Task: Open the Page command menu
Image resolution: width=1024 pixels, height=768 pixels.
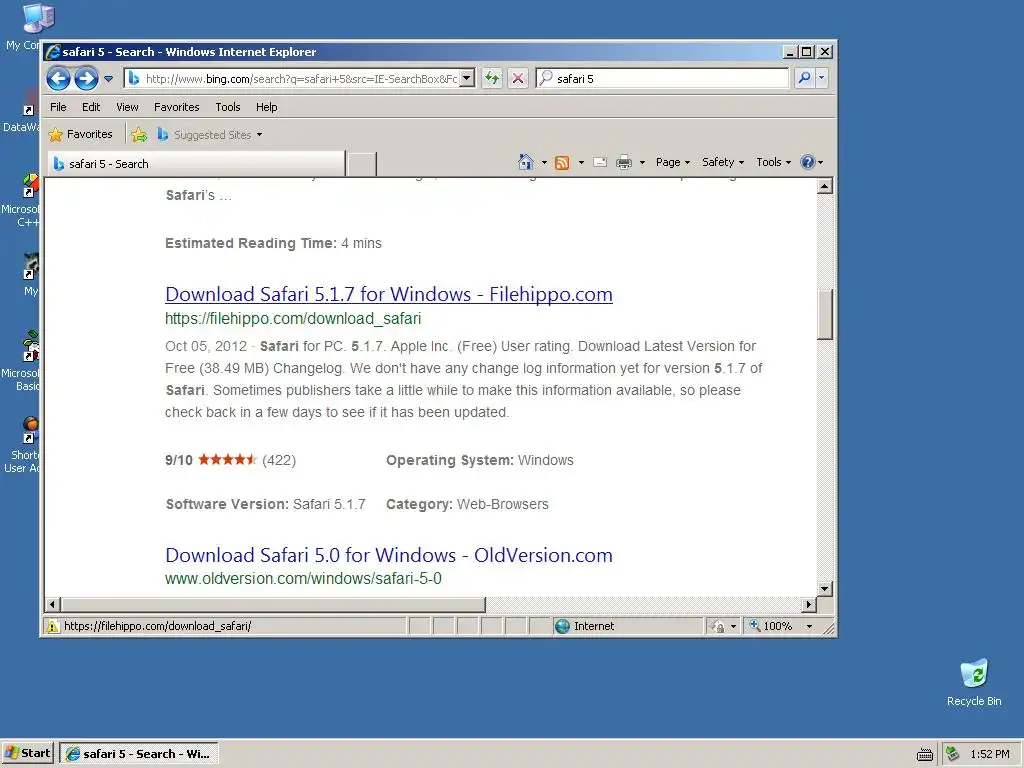Action: click(x=673, y=162)
